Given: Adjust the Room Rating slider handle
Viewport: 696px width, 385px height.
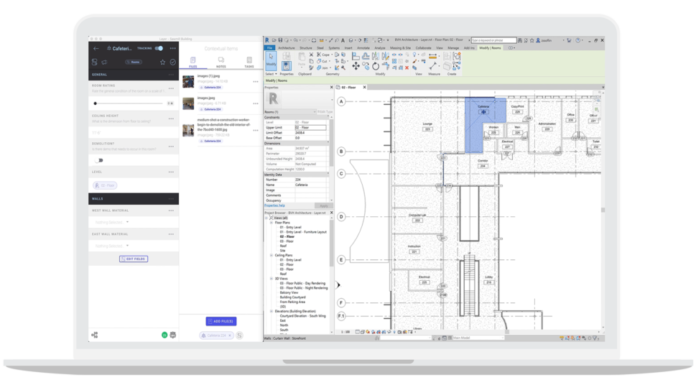Looking at the screenshot, I should pos(95,103).
